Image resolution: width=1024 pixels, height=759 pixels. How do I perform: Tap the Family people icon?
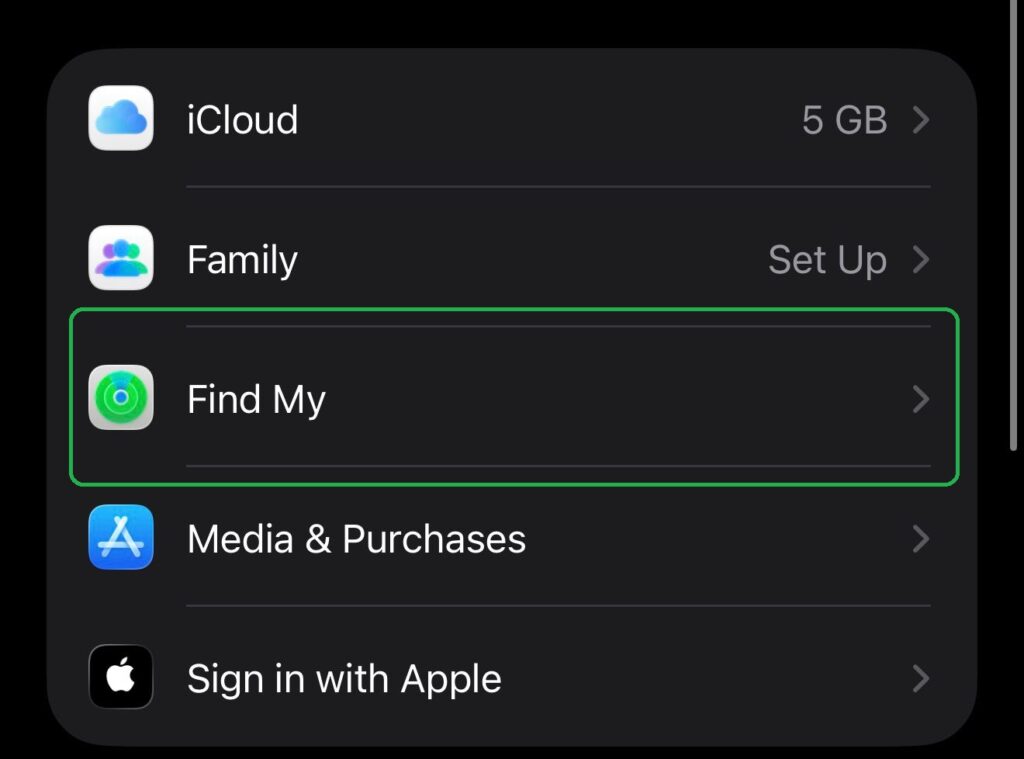tap(121, 259)
